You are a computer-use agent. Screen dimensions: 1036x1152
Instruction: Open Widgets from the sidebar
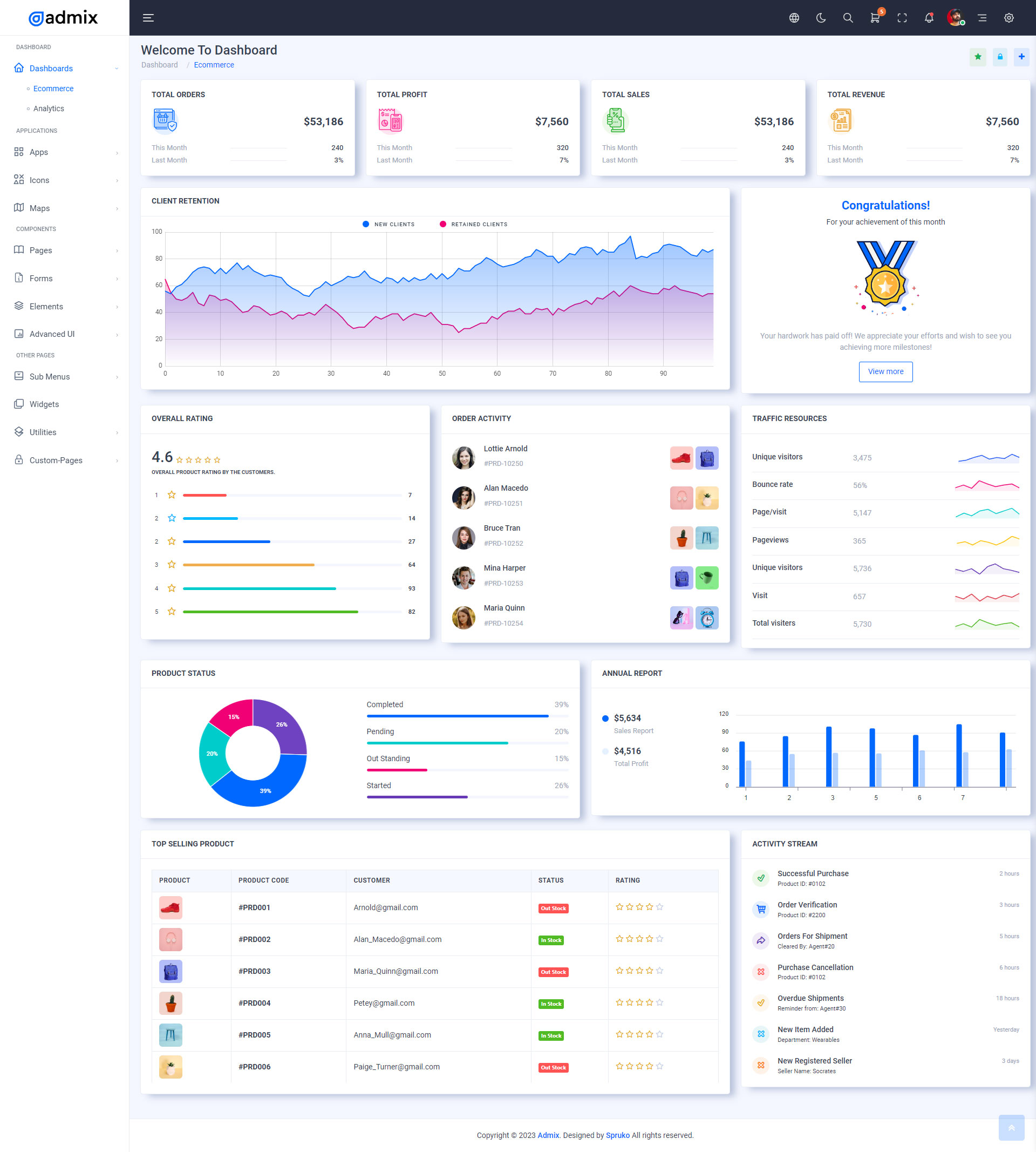coord(44,404)
